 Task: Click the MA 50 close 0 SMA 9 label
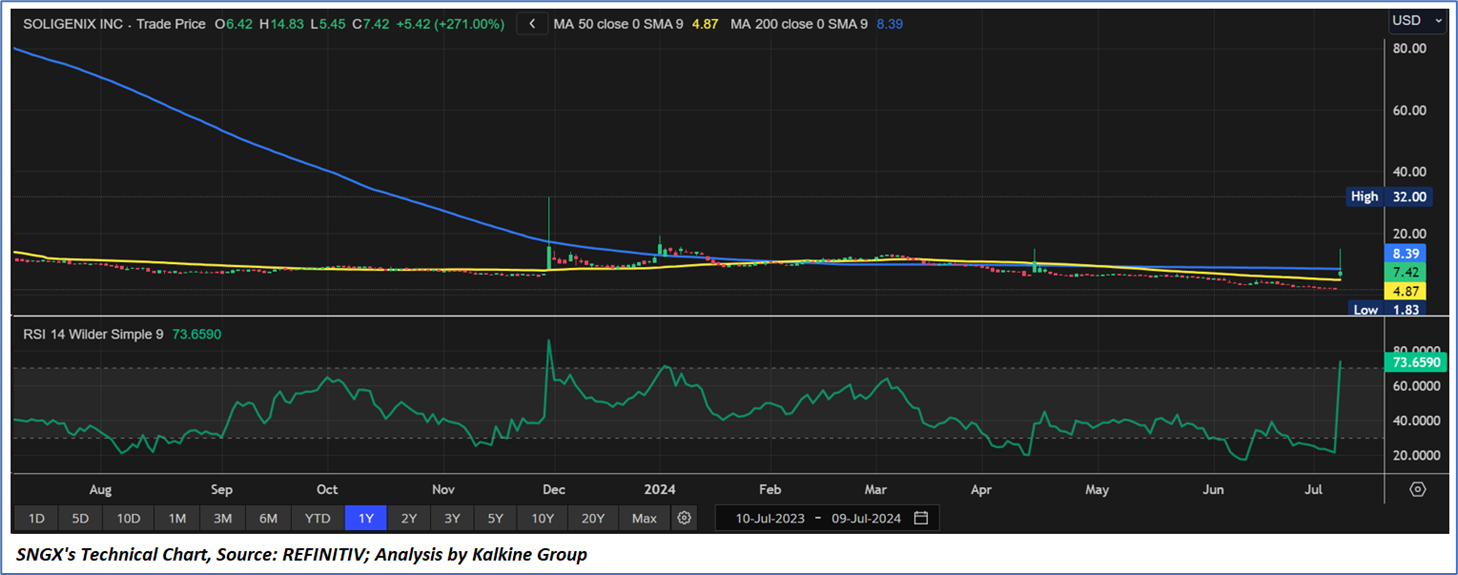pos(617,24)
